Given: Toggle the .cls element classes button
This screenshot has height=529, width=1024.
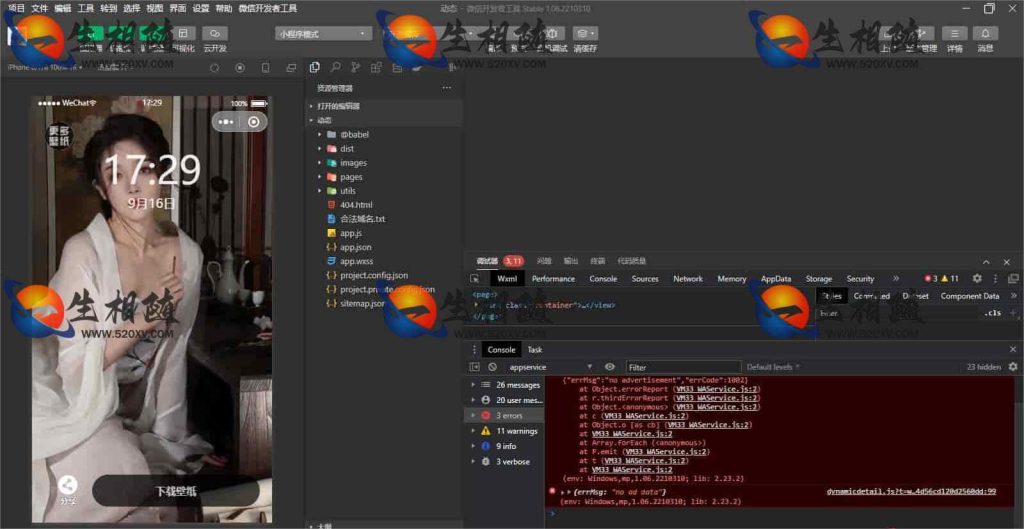Looking at the screenshot, I should (992, 313).
